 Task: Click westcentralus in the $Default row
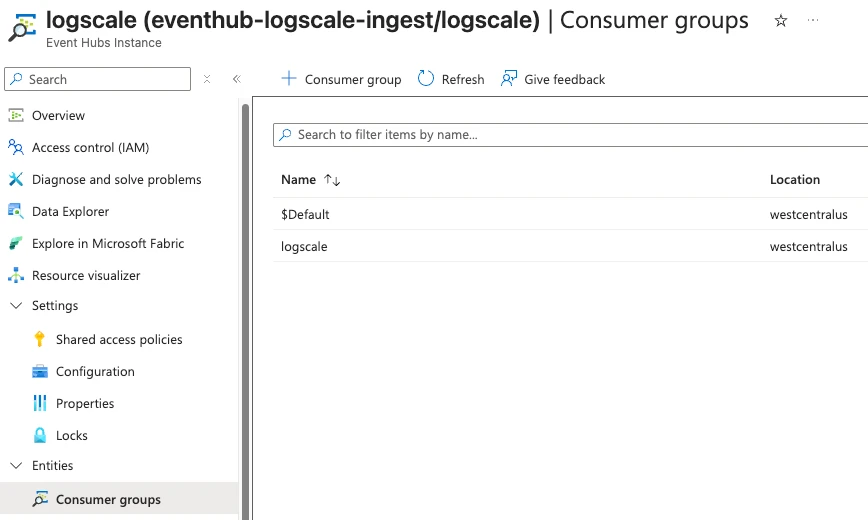808,214
